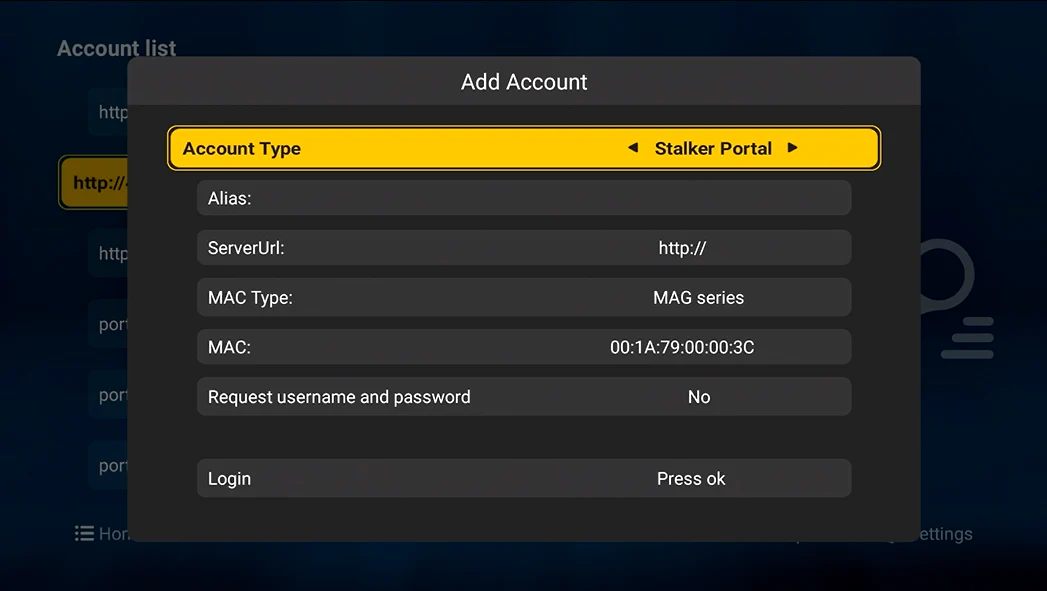The width and height of the screenshot is (1047, 591).
Task: Click the ServerUrl field showing http://
Action: (524, 248)
